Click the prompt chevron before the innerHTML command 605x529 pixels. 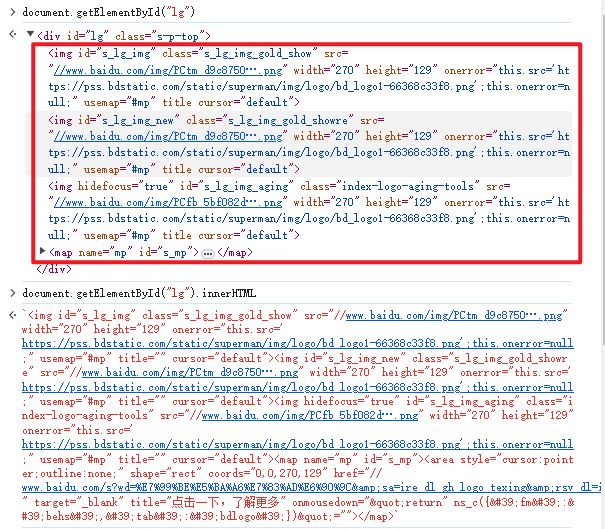[x=10, y=293]
